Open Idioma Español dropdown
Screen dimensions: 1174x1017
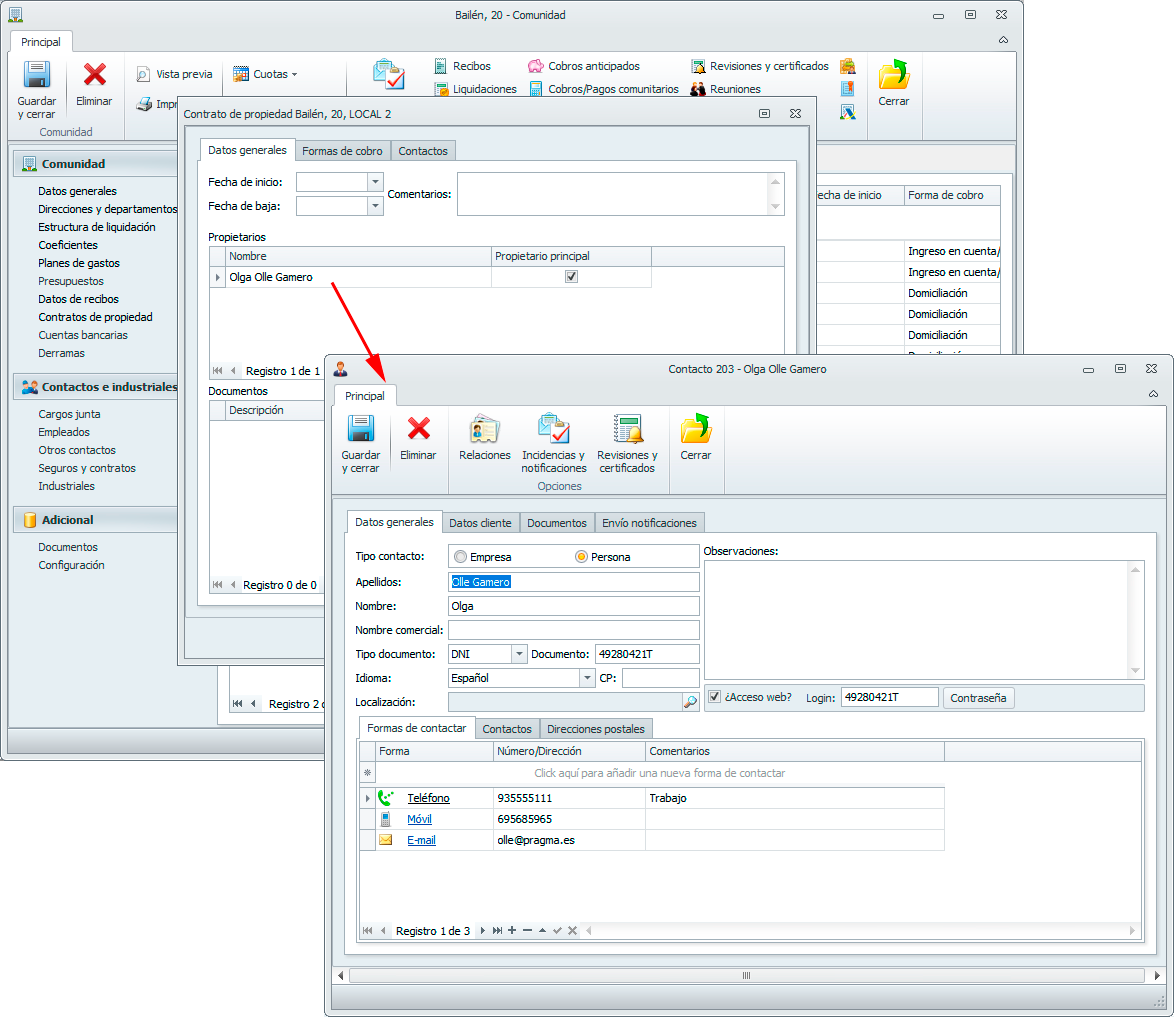tap(587, 678)
